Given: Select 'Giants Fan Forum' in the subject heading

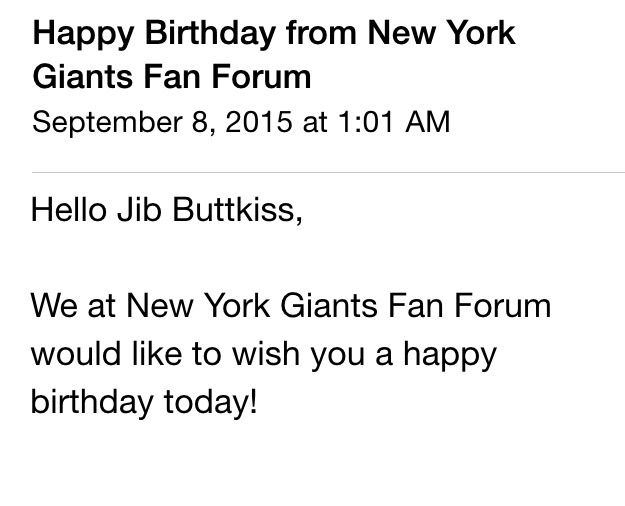Looking at the screenshot, I should pos(172,77).
